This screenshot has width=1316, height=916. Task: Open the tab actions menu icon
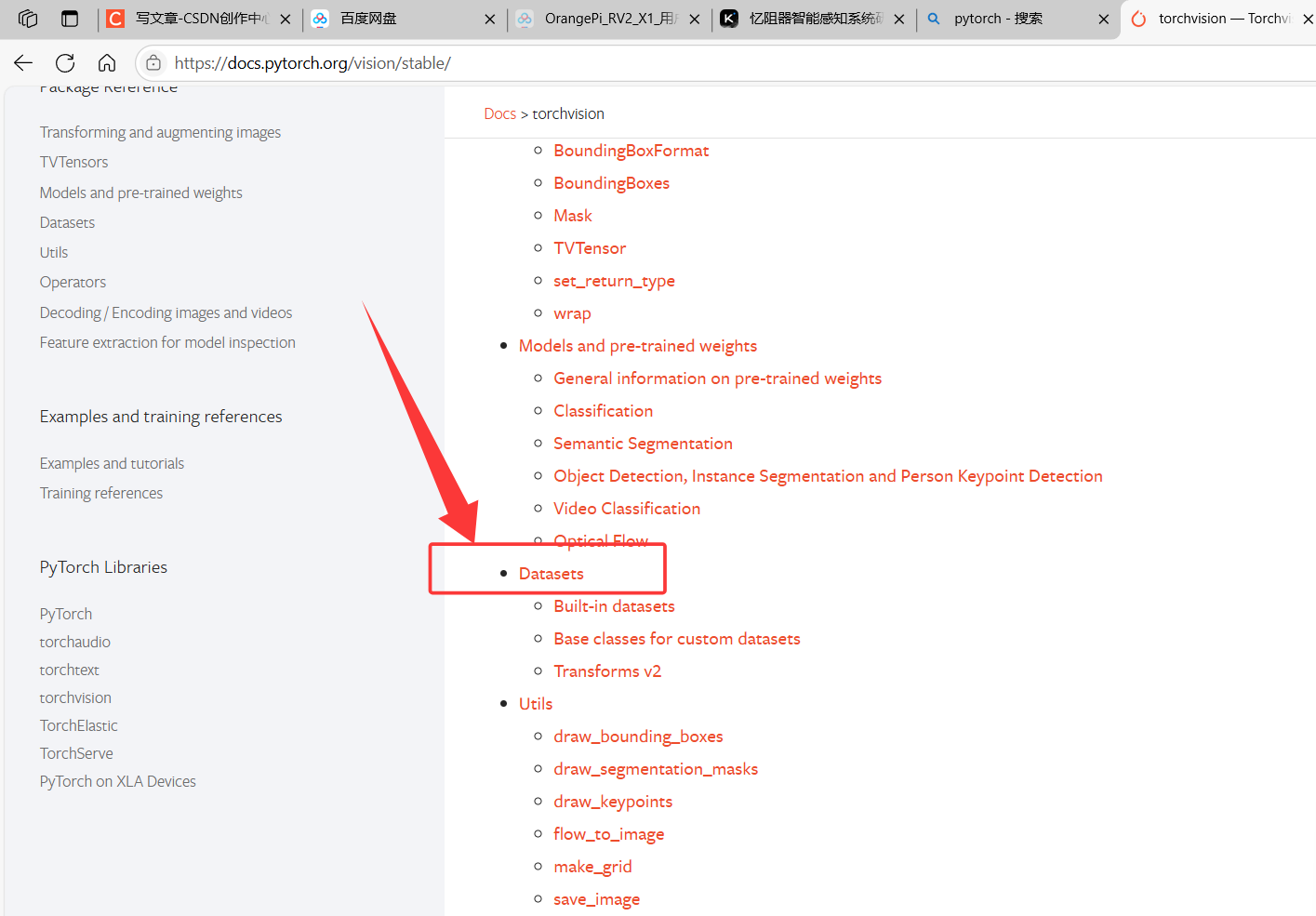tap(70, 19)
